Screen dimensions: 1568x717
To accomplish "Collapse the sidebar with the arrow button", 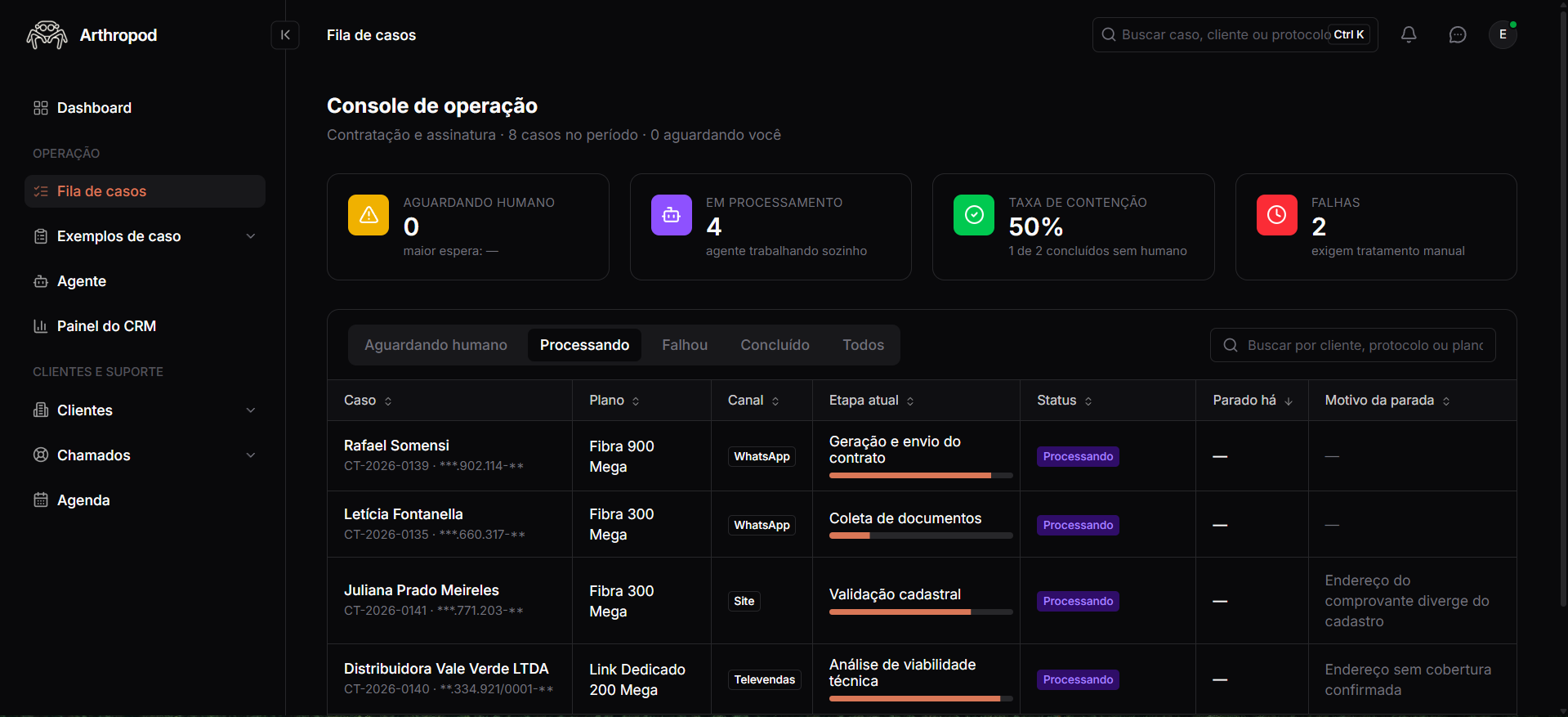I will point(285,35).
